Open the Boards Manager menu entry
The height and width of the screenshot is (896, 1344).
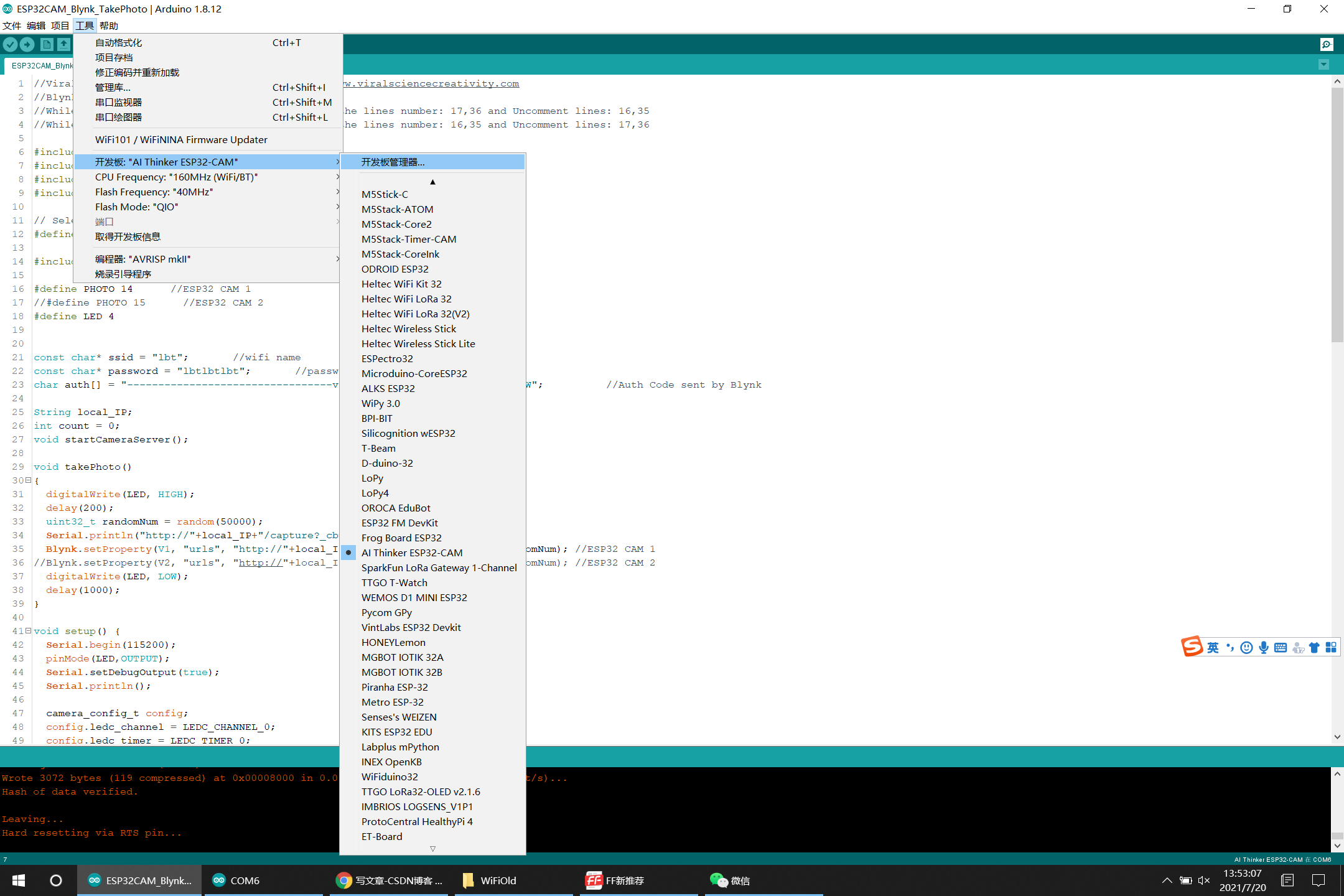(393, 162)
